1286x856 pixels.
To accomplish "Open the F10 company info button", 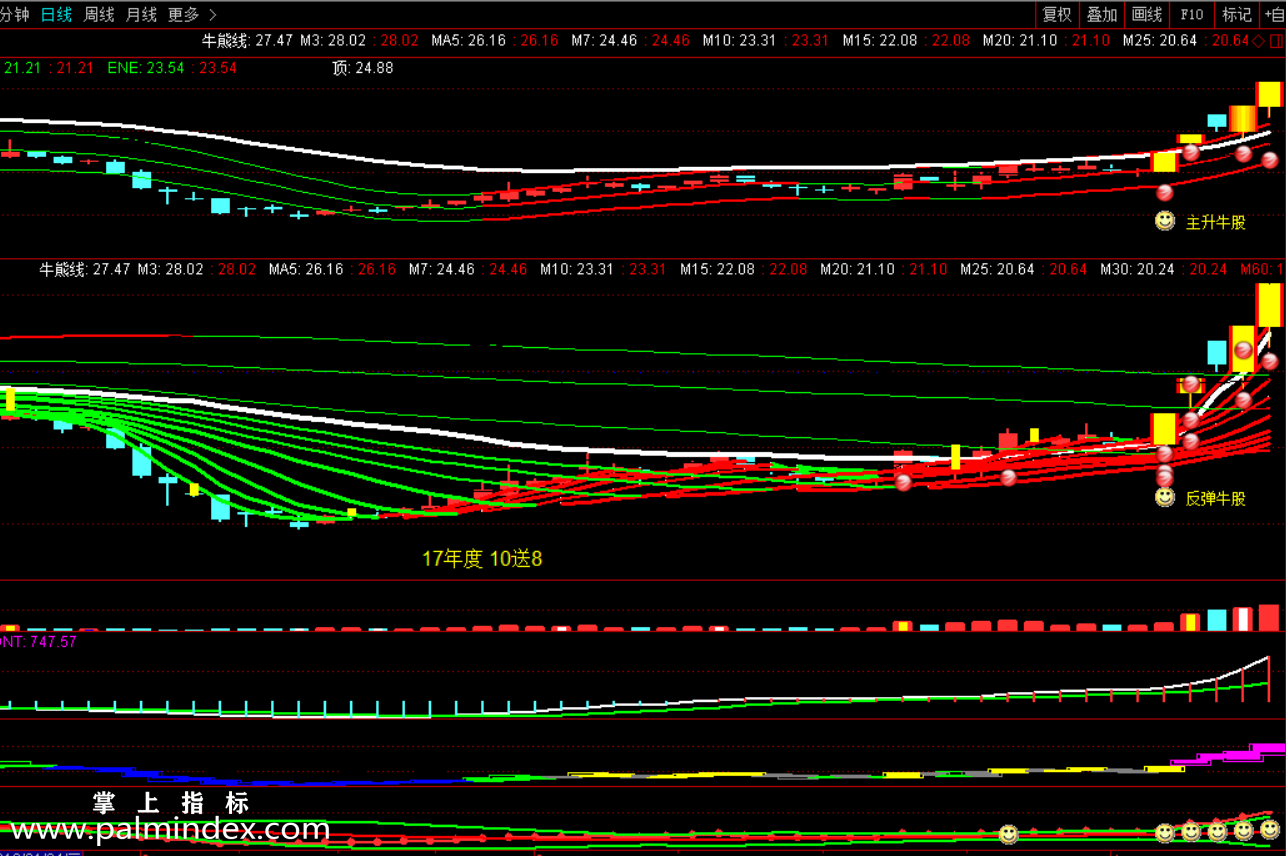I will pos(1192,14).
